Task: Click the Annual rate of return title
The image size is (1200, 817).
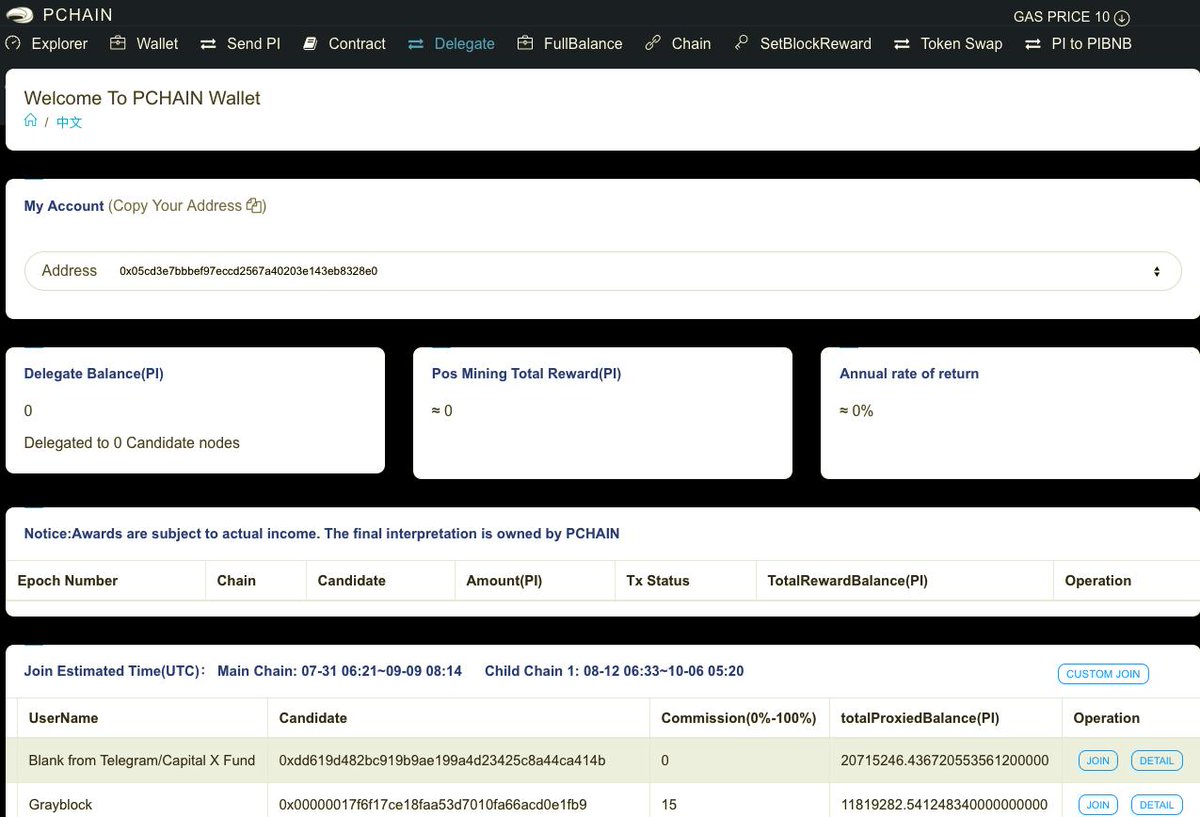Action: point(909,374)
